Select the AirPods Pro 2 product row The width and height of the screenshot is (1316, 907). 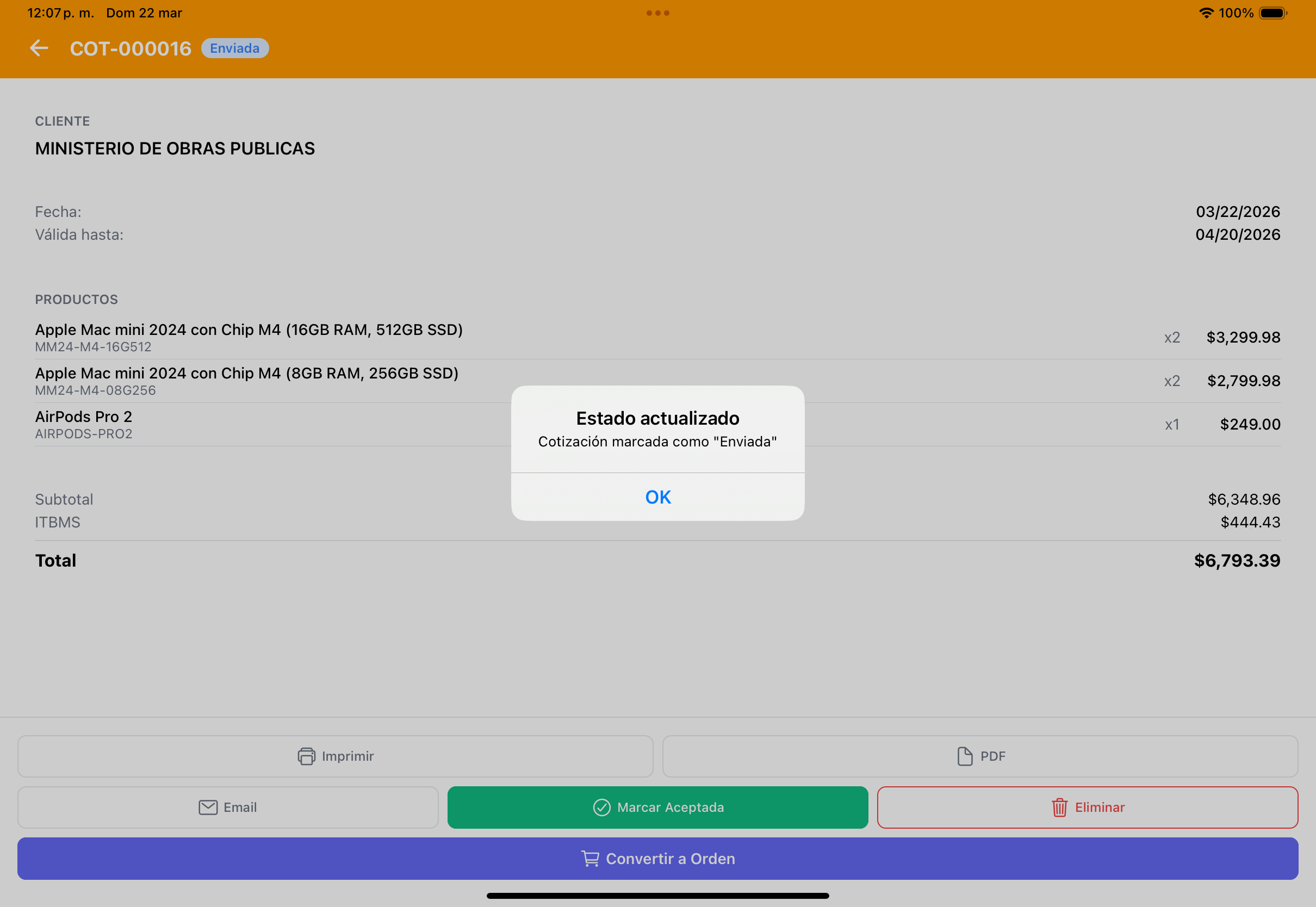(x=658, y=425)
